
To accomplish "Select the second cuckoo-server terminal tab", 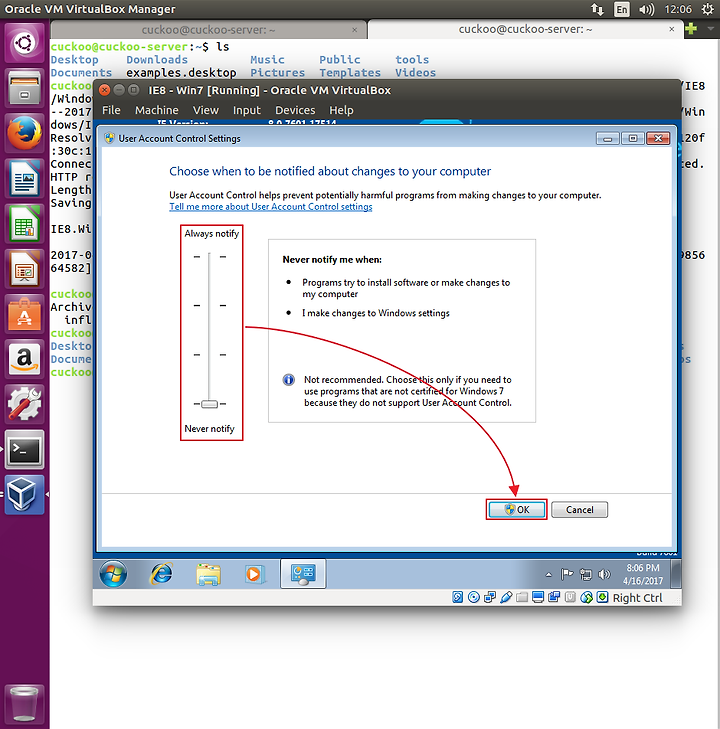I will [525, 29].
